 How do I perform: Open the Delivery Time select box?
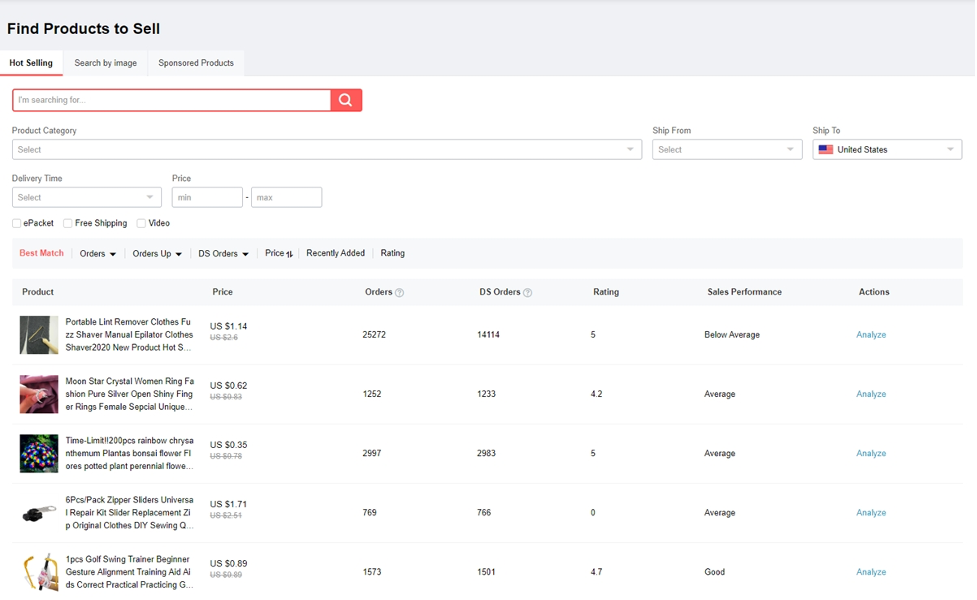tap(86, 197)
